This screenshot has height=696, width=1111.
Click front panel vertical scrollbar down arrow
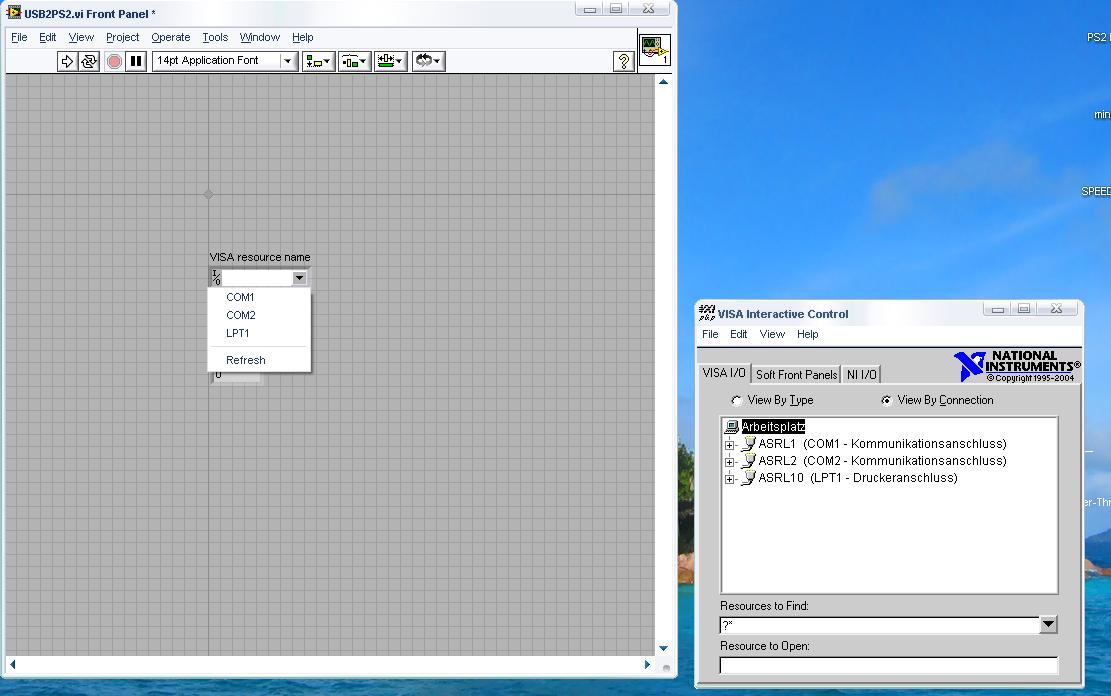point(663,648)
